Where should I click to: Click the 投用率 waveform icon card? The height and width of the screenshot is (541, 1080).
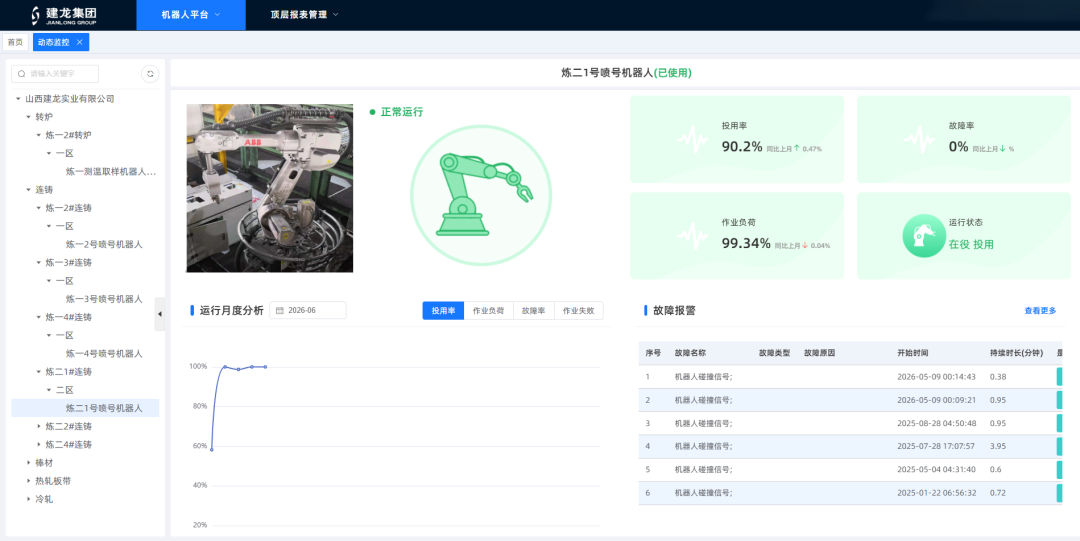coord(692,139)
